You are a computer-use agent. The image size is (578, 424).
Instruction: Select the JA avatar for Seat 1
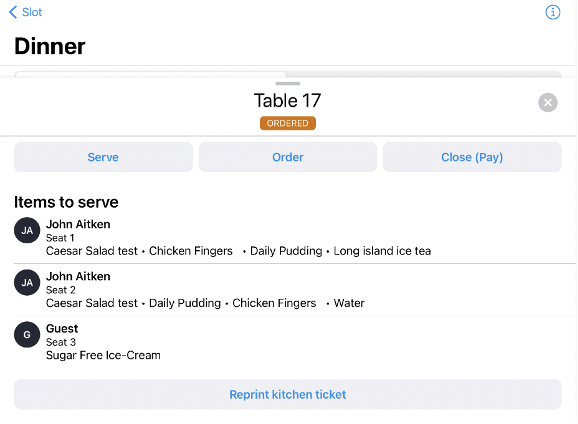click(27, 230)
